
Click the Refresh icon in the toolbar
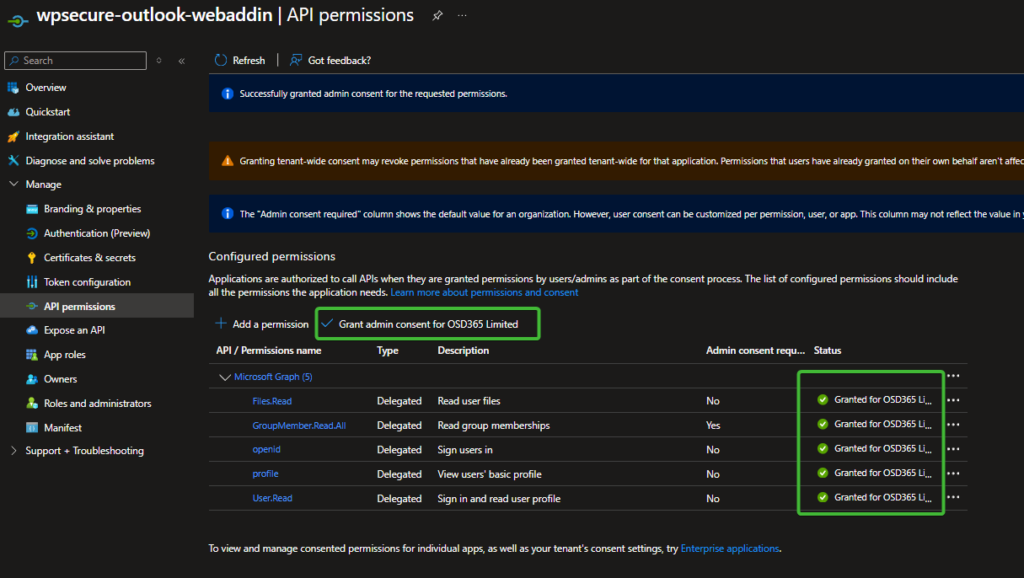click(222, 60)
